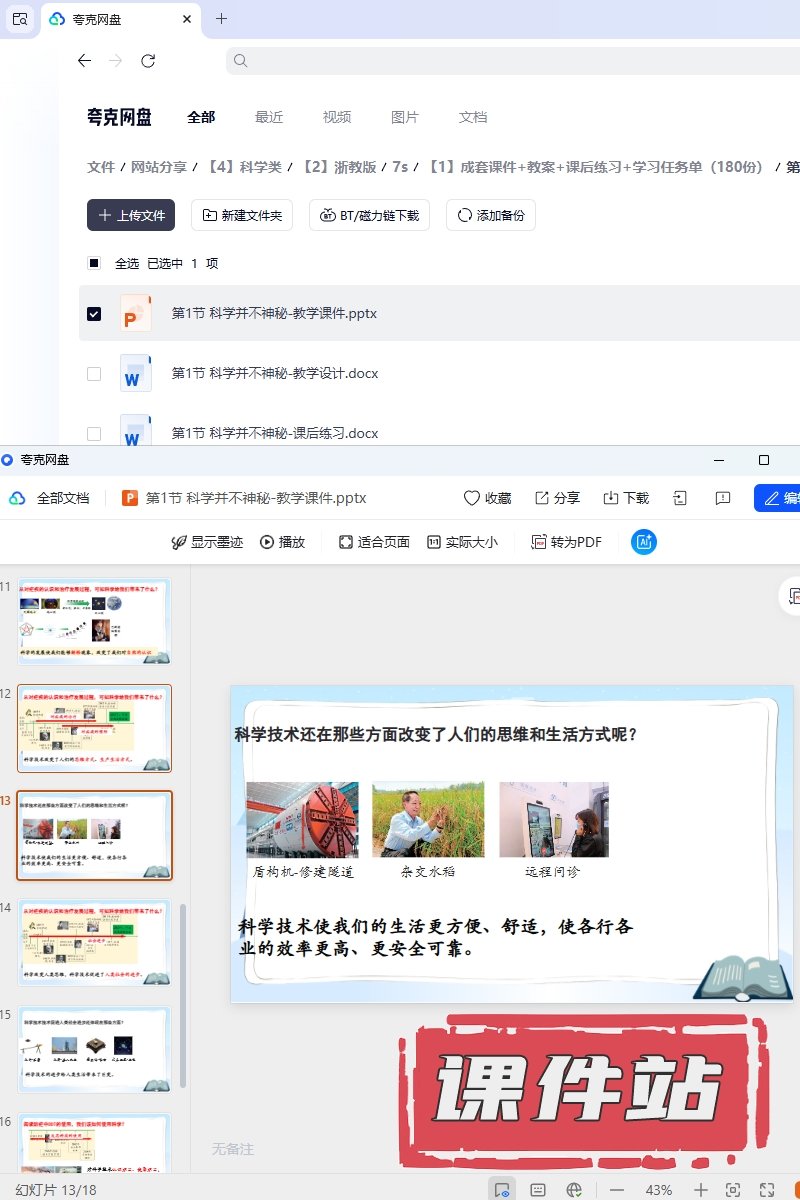
Task: Open a new browser tab
Action: coord(221,19)
